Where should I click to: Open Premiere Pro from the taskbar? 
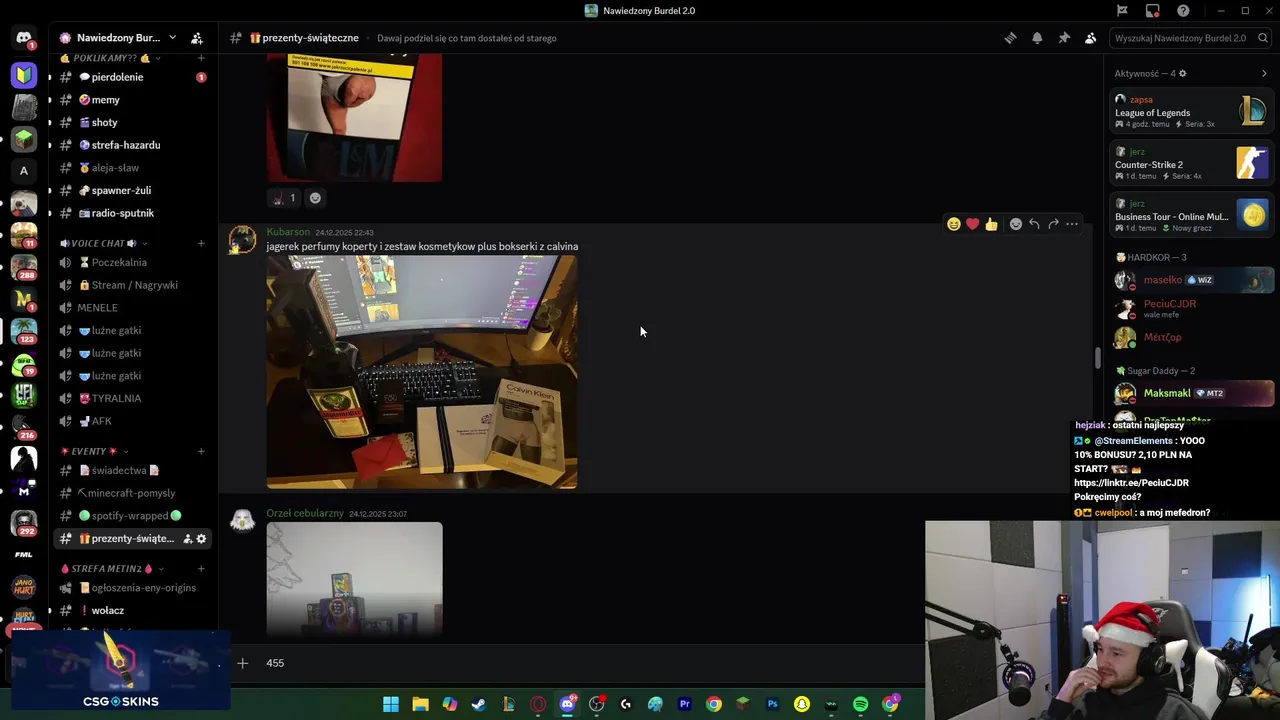[x=685, y=704]
